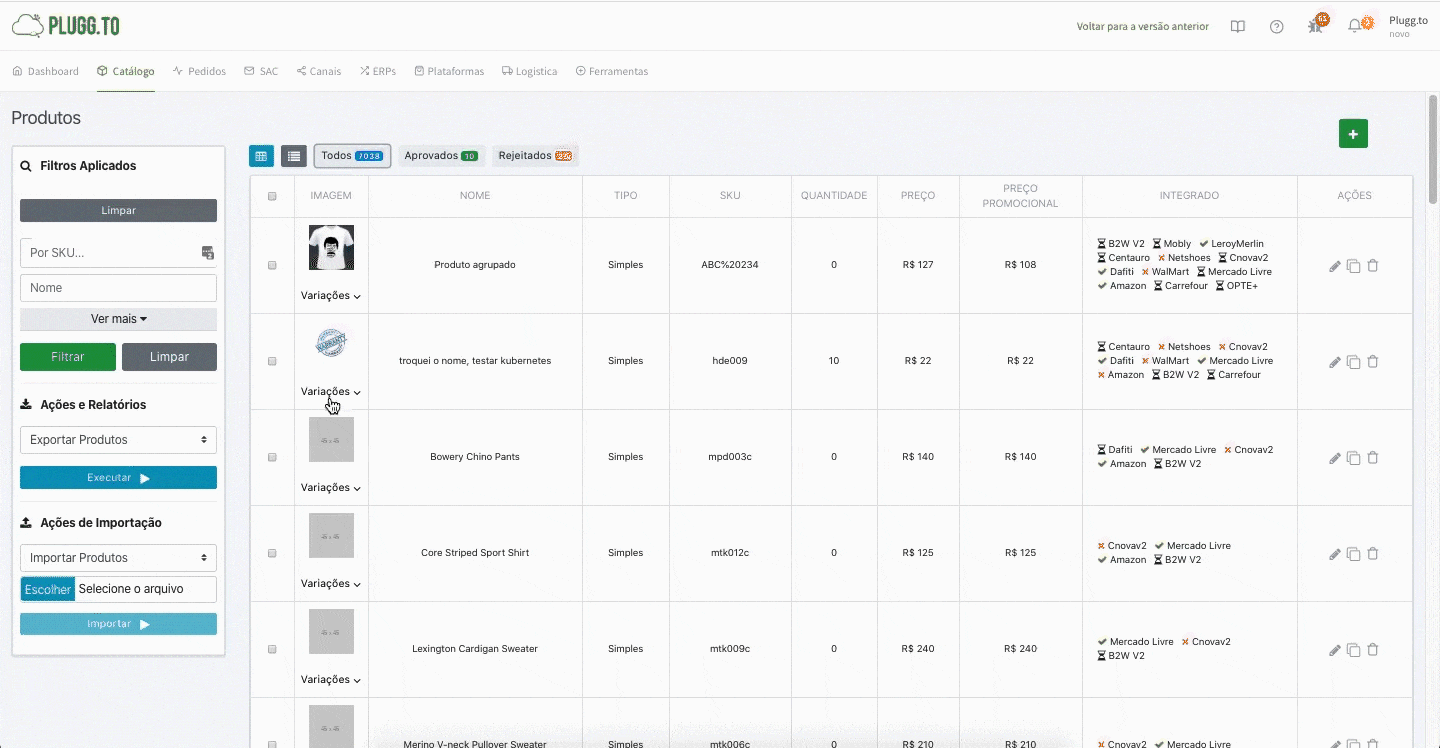Open the Dashboard menu
Viewport: 1440px width, 748px height.
(45, 72)
